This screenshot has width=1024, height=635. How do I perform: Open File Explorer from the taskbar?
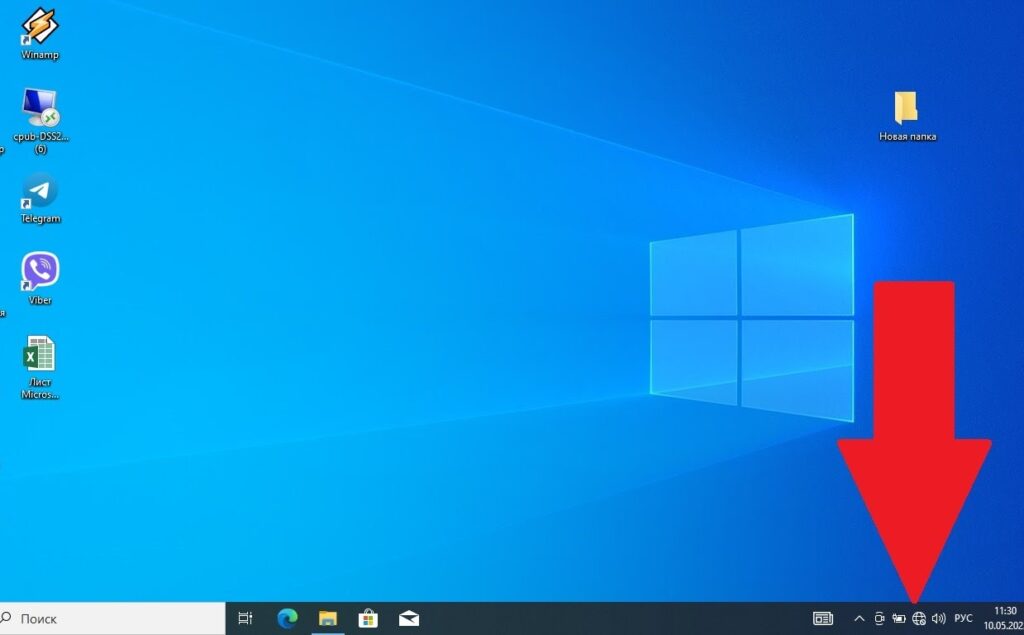(327, 618)
